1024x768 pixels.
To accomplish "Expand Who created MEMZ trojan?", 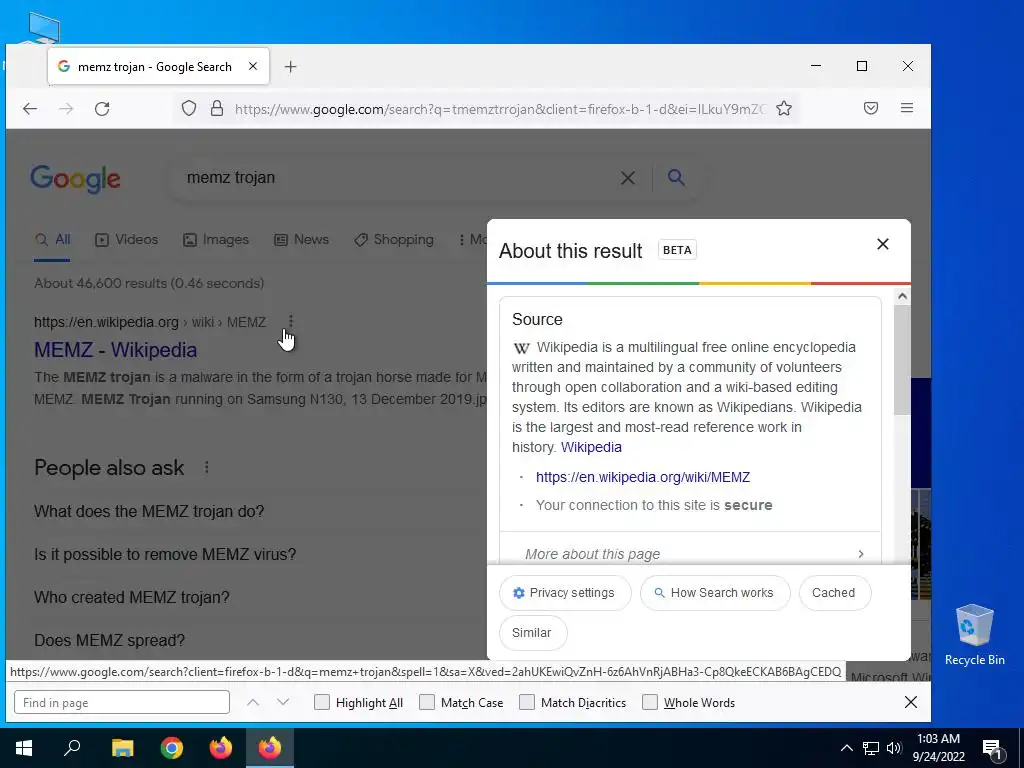I will [x=132, y=598].
